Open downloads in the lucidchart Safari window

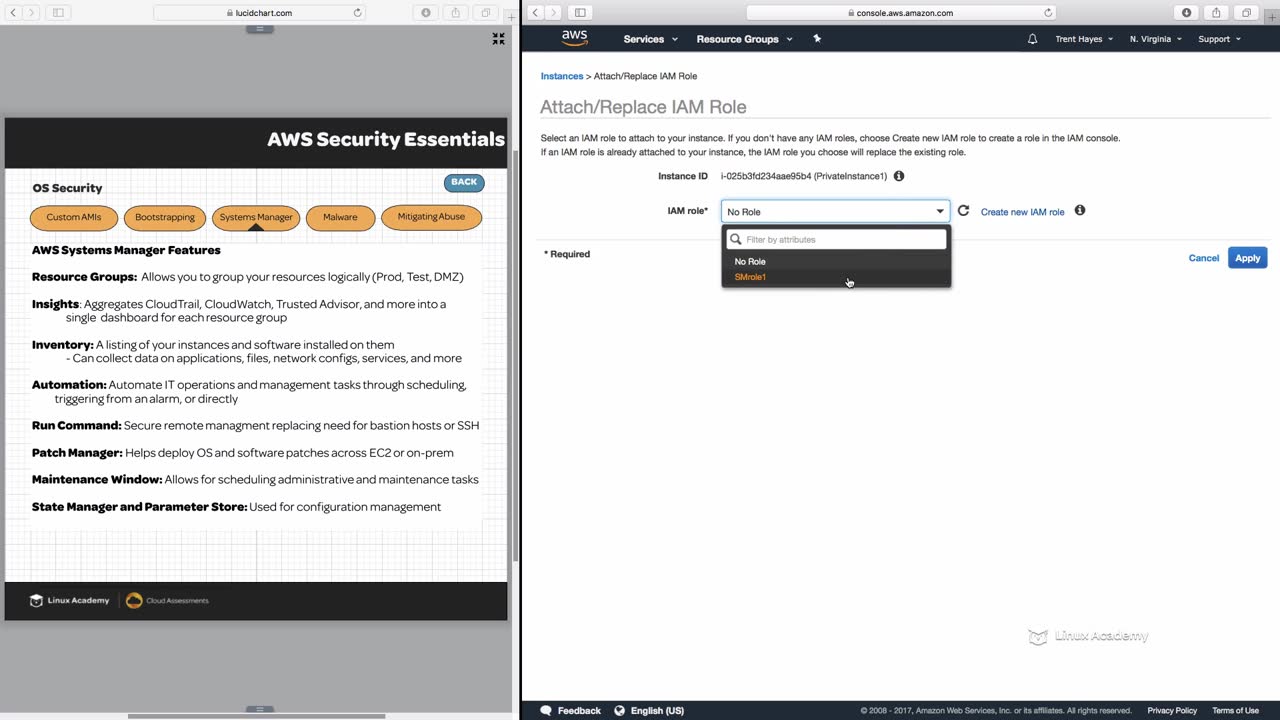point(427,13)
